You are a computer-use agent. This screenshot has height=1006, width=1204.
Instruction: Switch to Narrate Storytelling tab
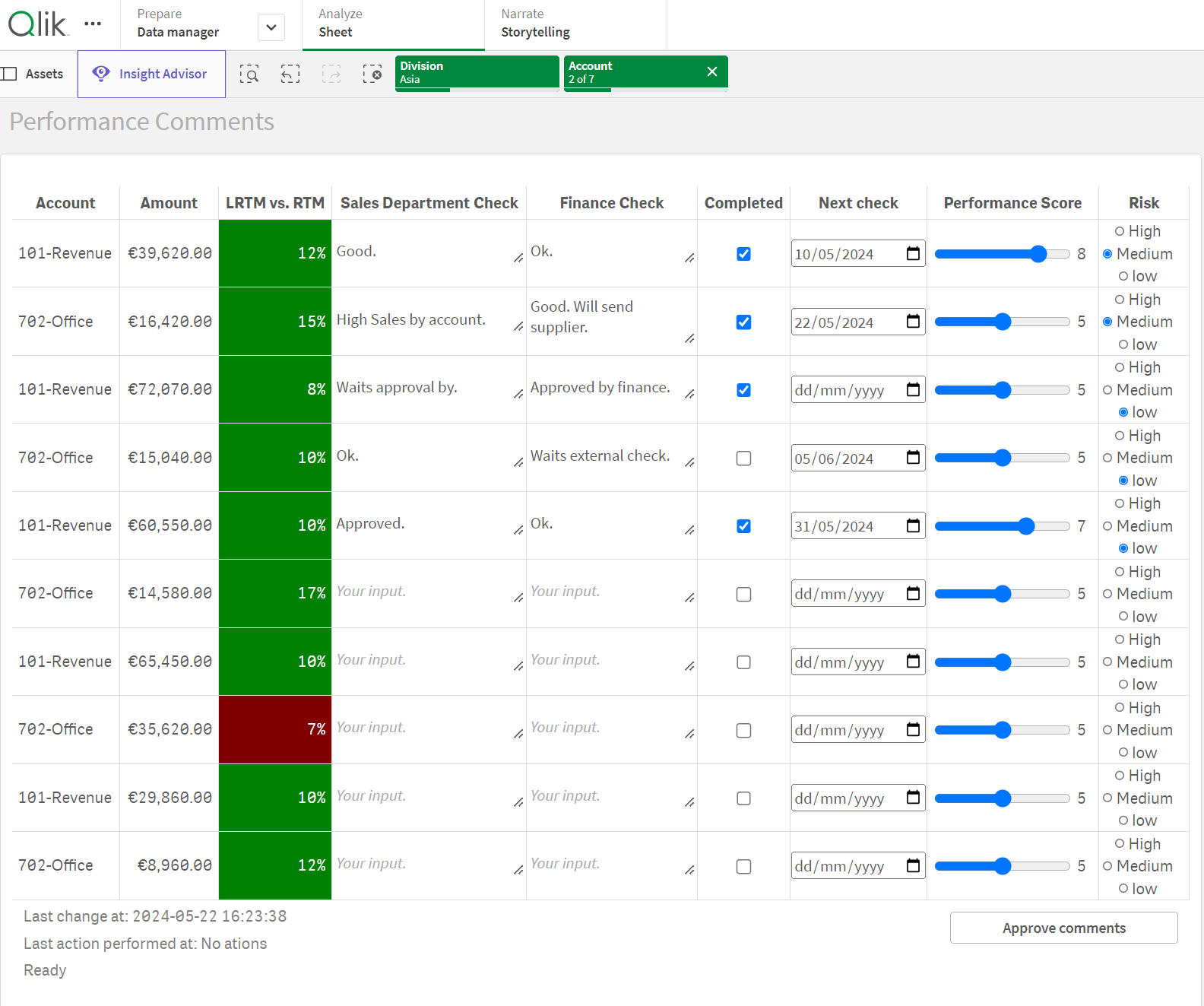[x=575, y=24]
